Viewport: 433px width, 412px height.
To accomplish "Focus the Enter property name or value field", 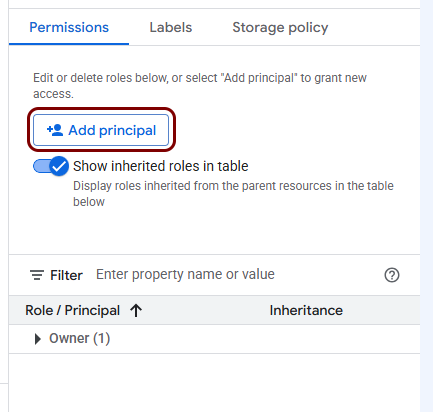I will (233, 275).
